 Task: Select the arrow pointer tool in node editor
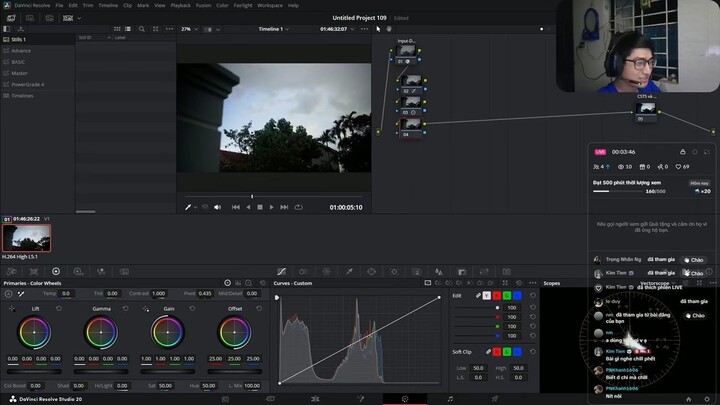378,29
